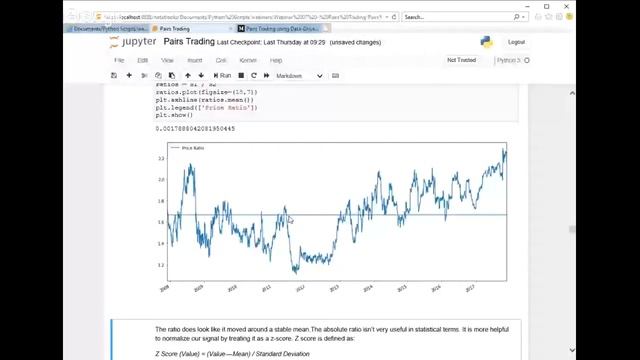Restart kernel and run all icon
Image resolution: width=640 pixels, height=360 pixels.
[x=267, y=76]
